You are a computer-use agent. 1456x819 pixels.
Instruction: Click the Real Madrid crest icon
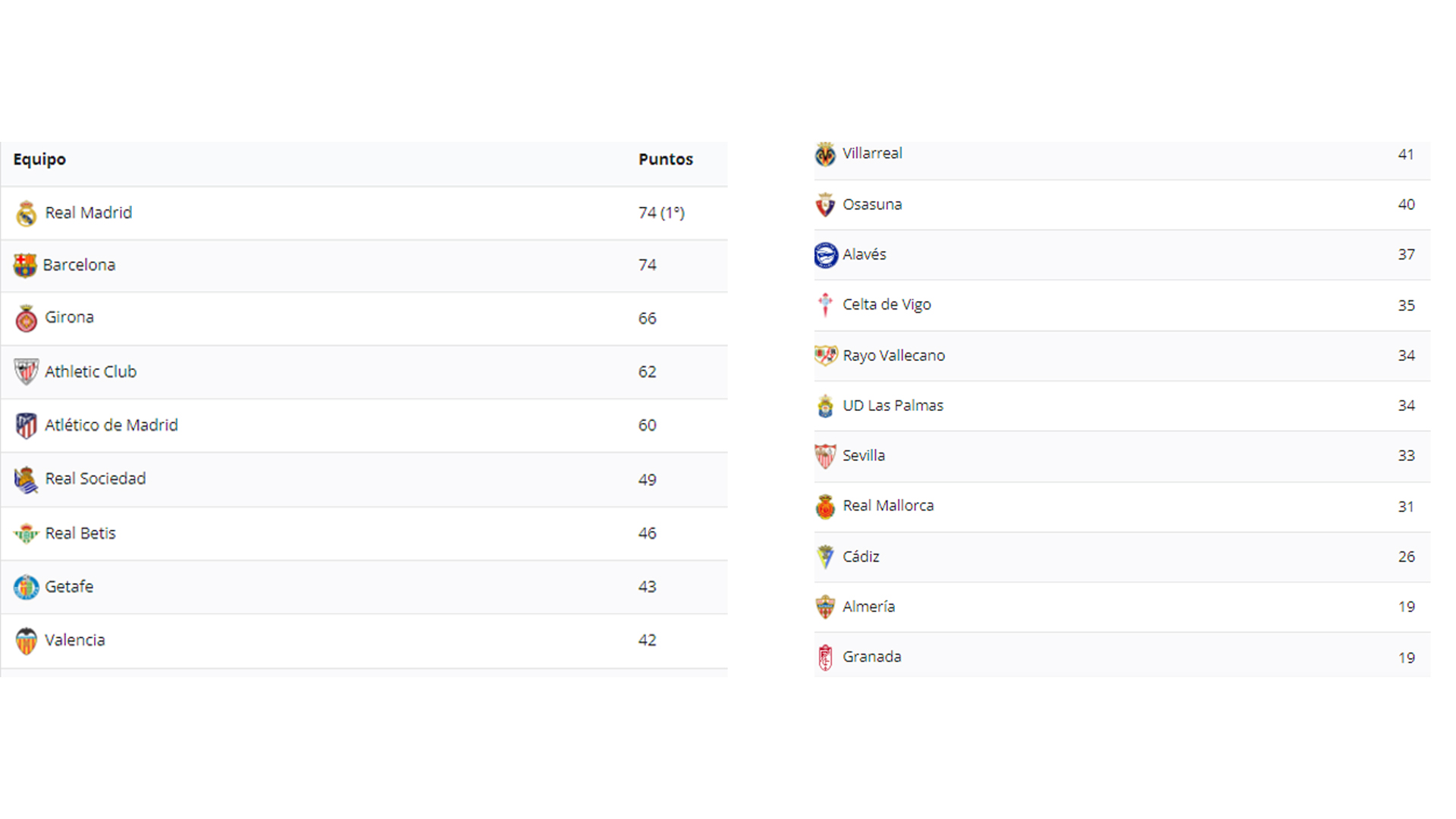(27, 214)
